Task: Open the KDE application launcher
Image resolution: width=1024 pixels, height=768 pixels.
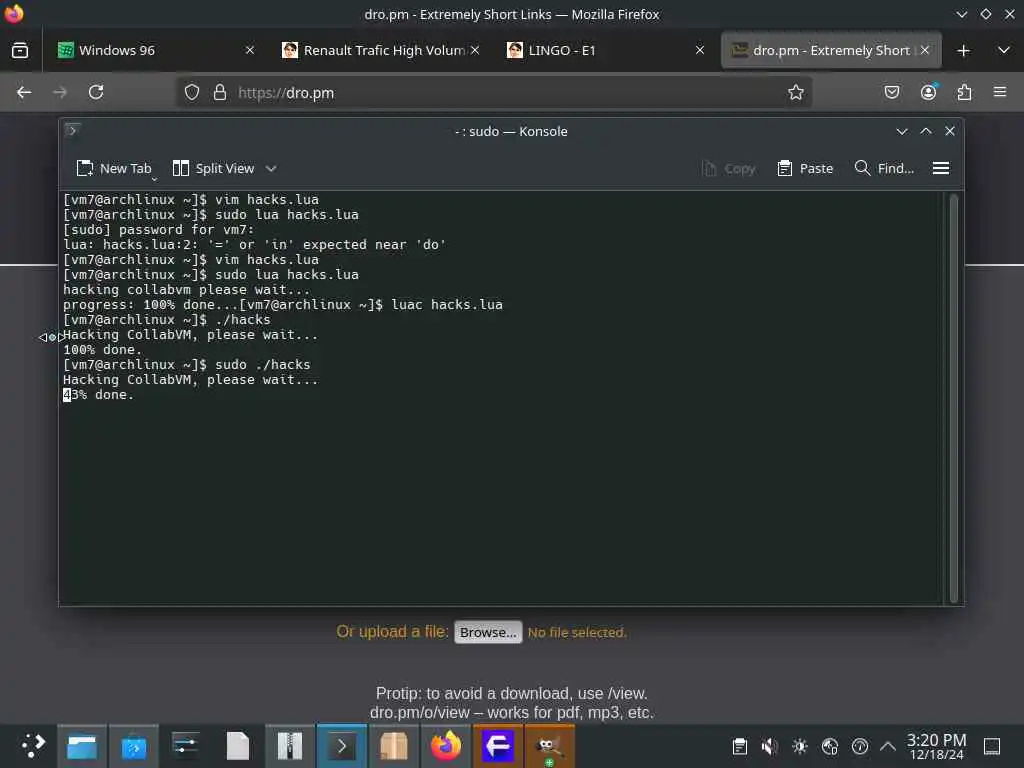Action: (33, 746)
